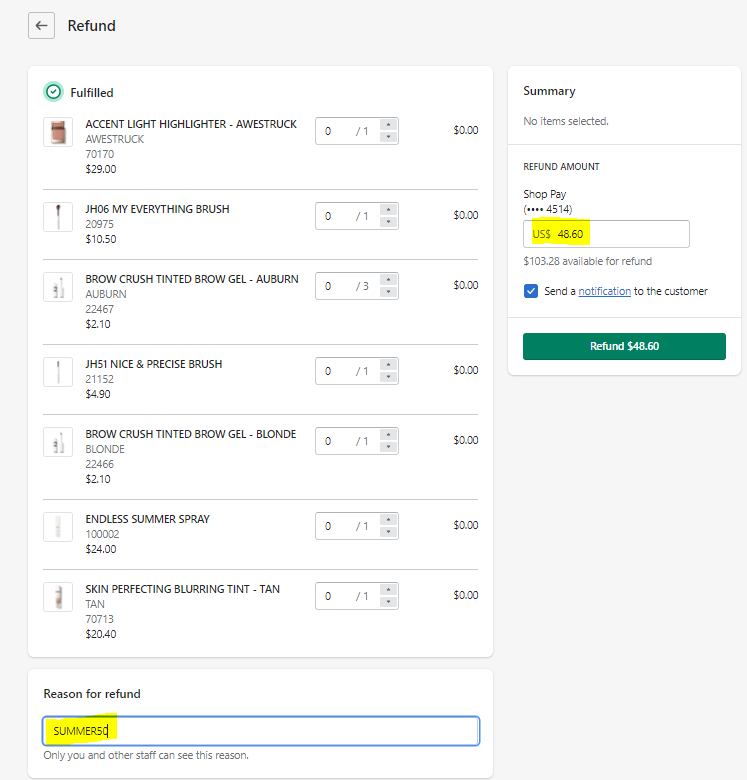Click the staff-only reason helper text
Image resolution: width=747 pixels, height=780 pixels.
(146, 755)
